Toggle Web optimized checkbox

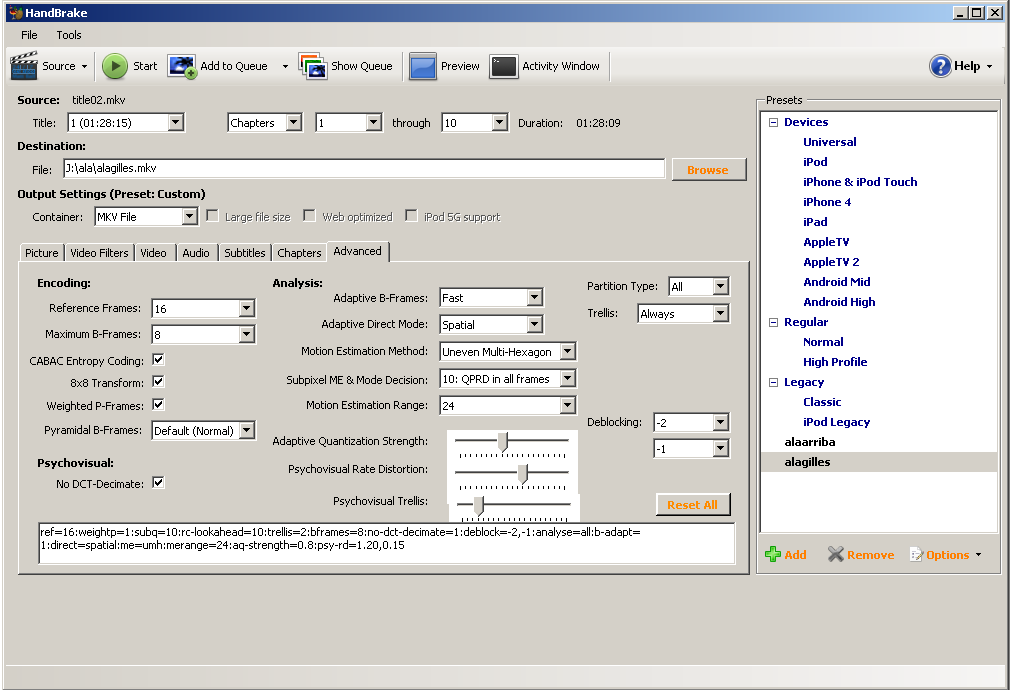click(x=309, y=216)
